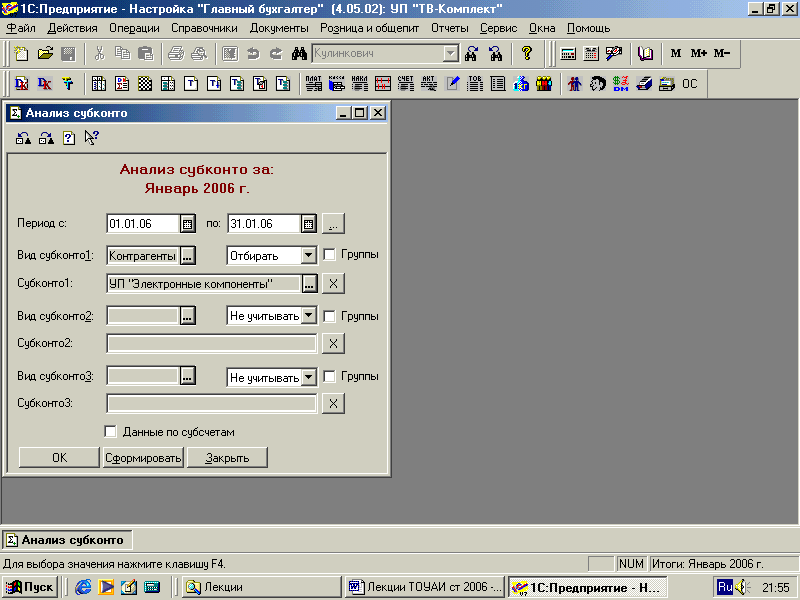Click the chart of accounts T-shaped icon
This screenshot has width=800, height=600.
click(68, 84)
